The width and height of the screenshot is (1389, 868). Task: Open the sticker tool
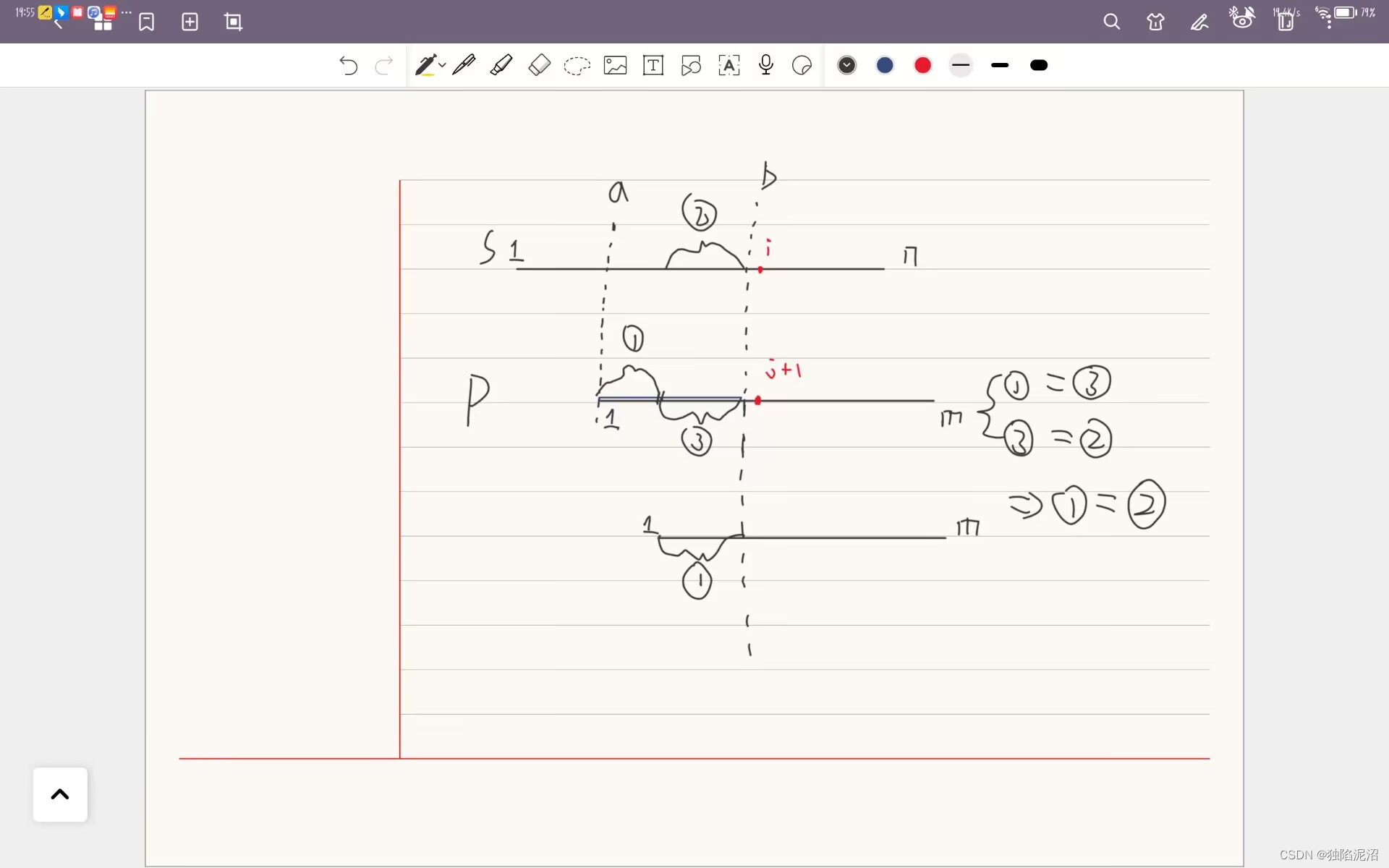pyautogui.click(x=802, y=65)
